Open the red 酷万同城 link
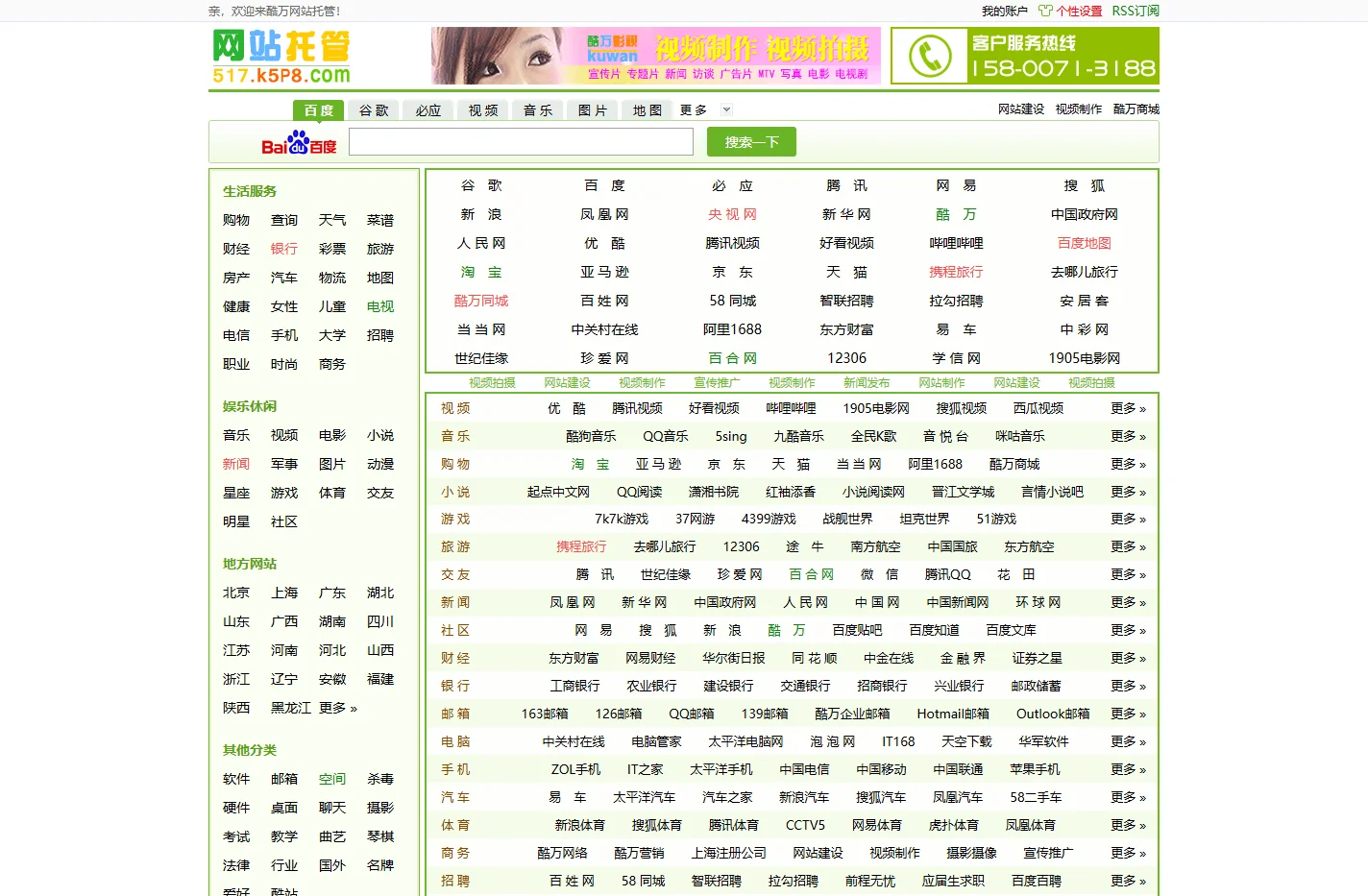This screenshot has width=1368, height=896. tap(481, 301)
